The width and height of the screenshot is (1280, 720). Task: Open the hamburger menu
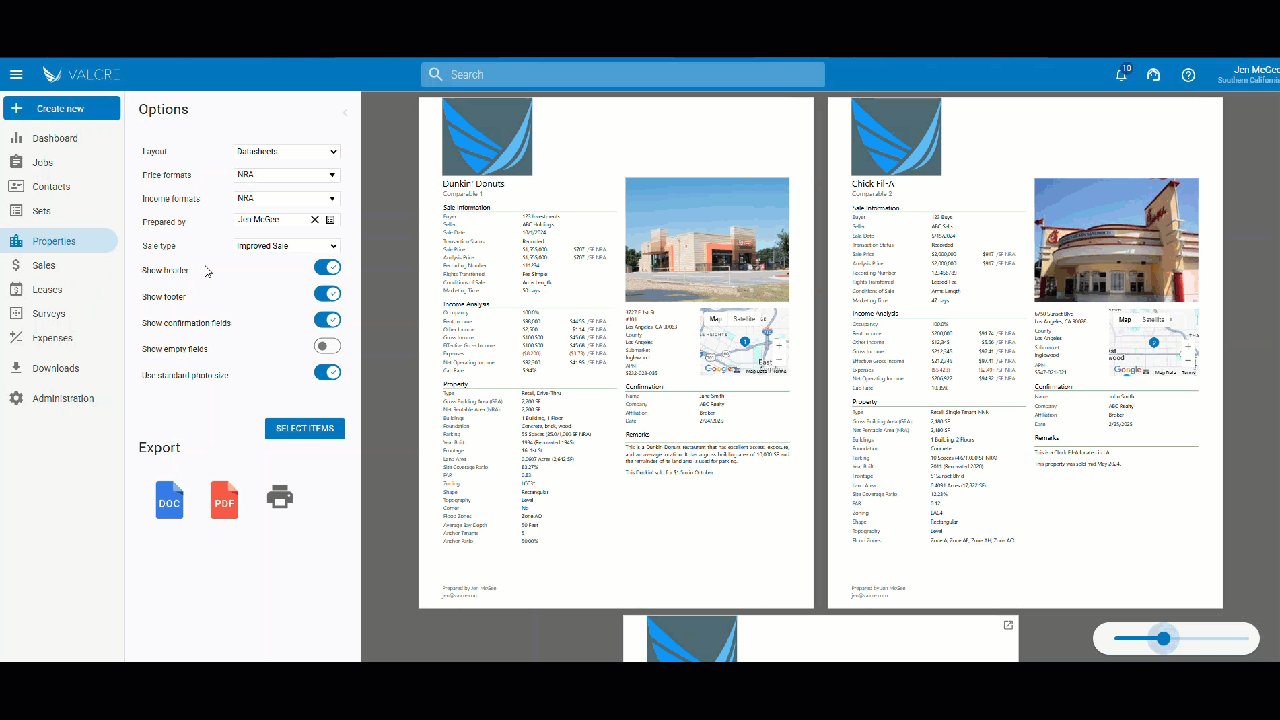(x=16, y=75)
